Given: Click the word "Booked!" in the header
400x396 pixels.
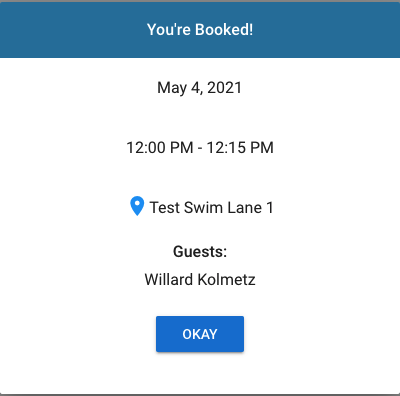Looking at the screenshot, I should [224, 30].
